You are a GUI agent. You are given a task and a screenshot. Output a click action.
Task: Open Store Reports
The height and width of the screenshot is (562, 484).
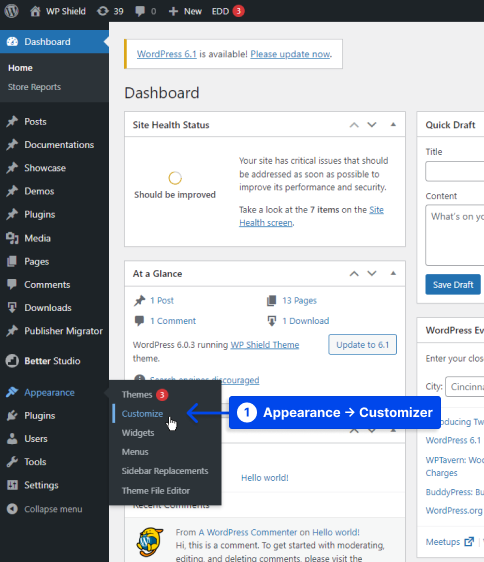(x=34, y=87)
